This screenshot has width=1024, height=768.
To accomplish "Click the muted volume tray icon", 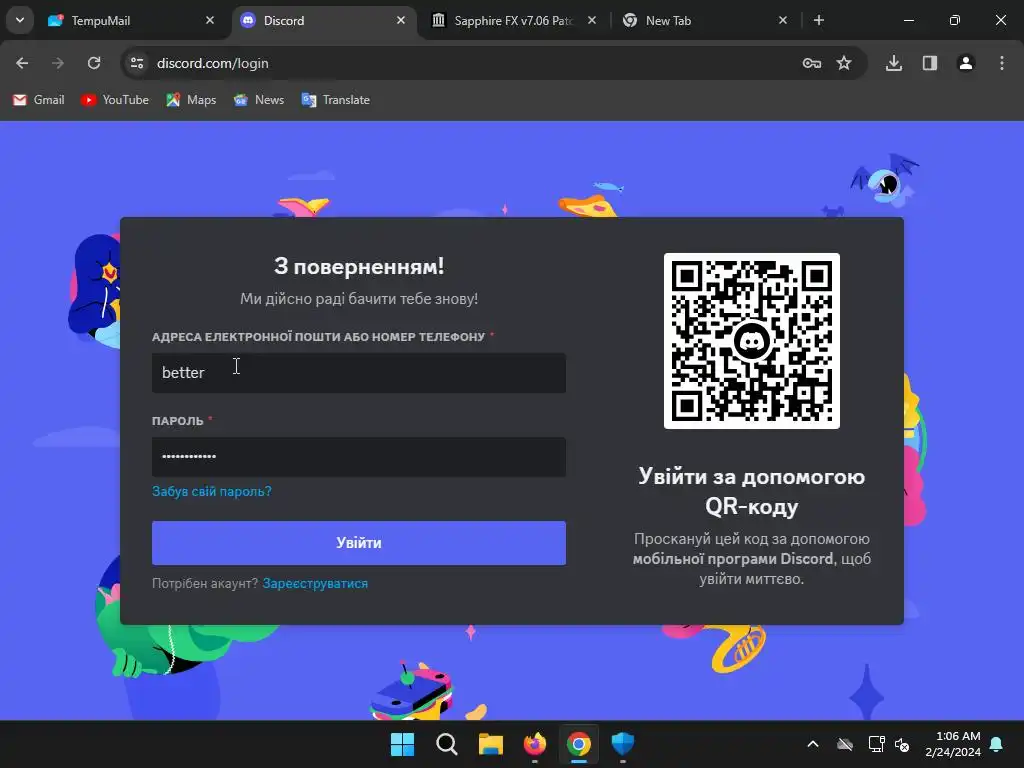I will (x=903, y=744).
